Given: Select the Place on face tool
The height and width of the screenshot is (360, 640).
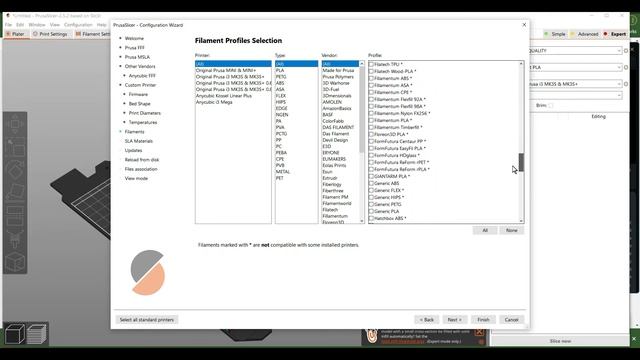Looking at the screenshot, I should pos(15,193).
